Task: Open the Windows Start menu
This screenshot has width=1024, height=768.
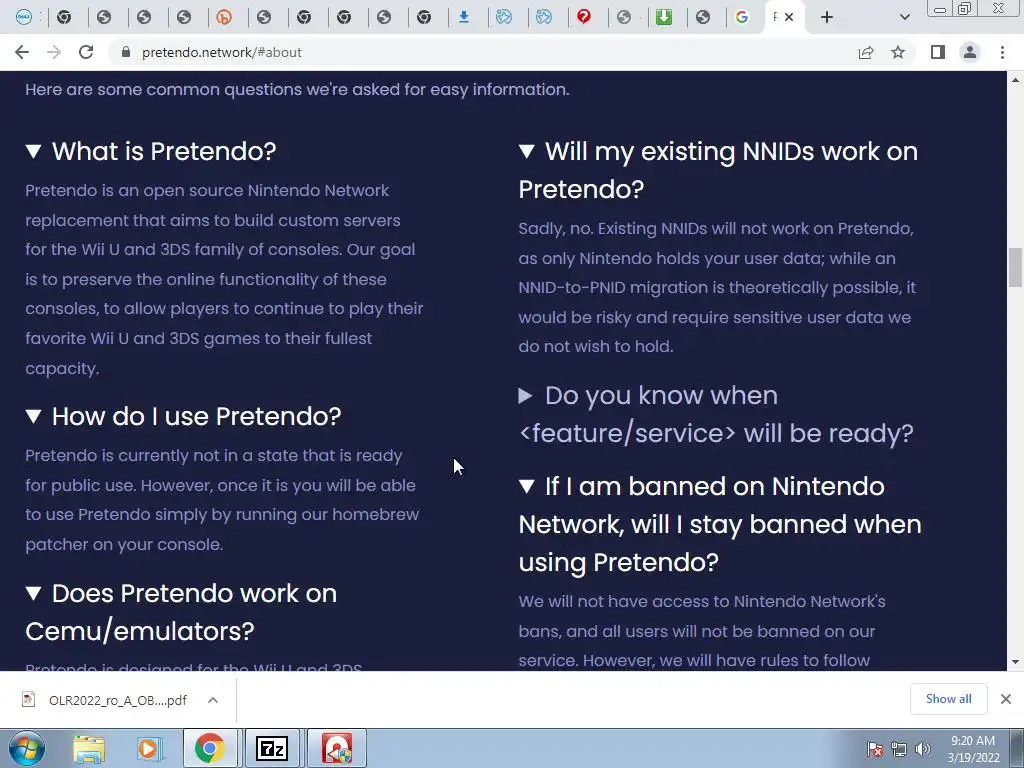Action: [26, 748]
